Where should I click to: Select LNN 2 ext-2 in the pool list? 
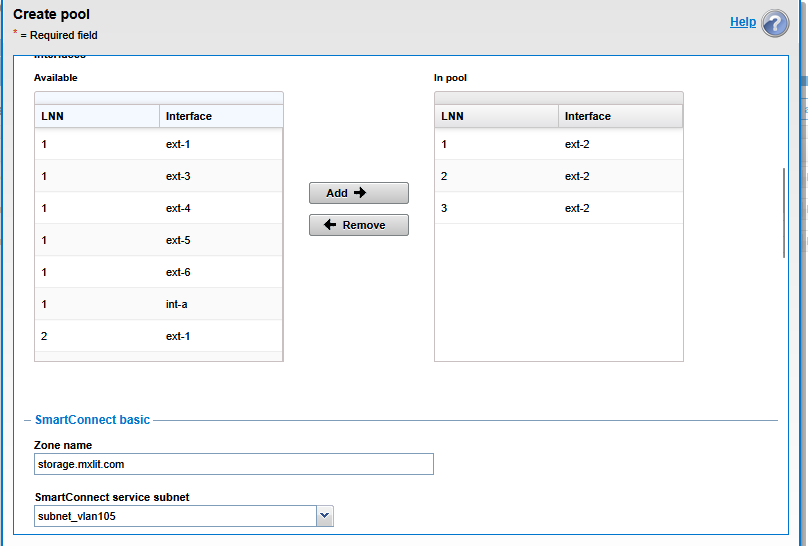tap(558, 176)
